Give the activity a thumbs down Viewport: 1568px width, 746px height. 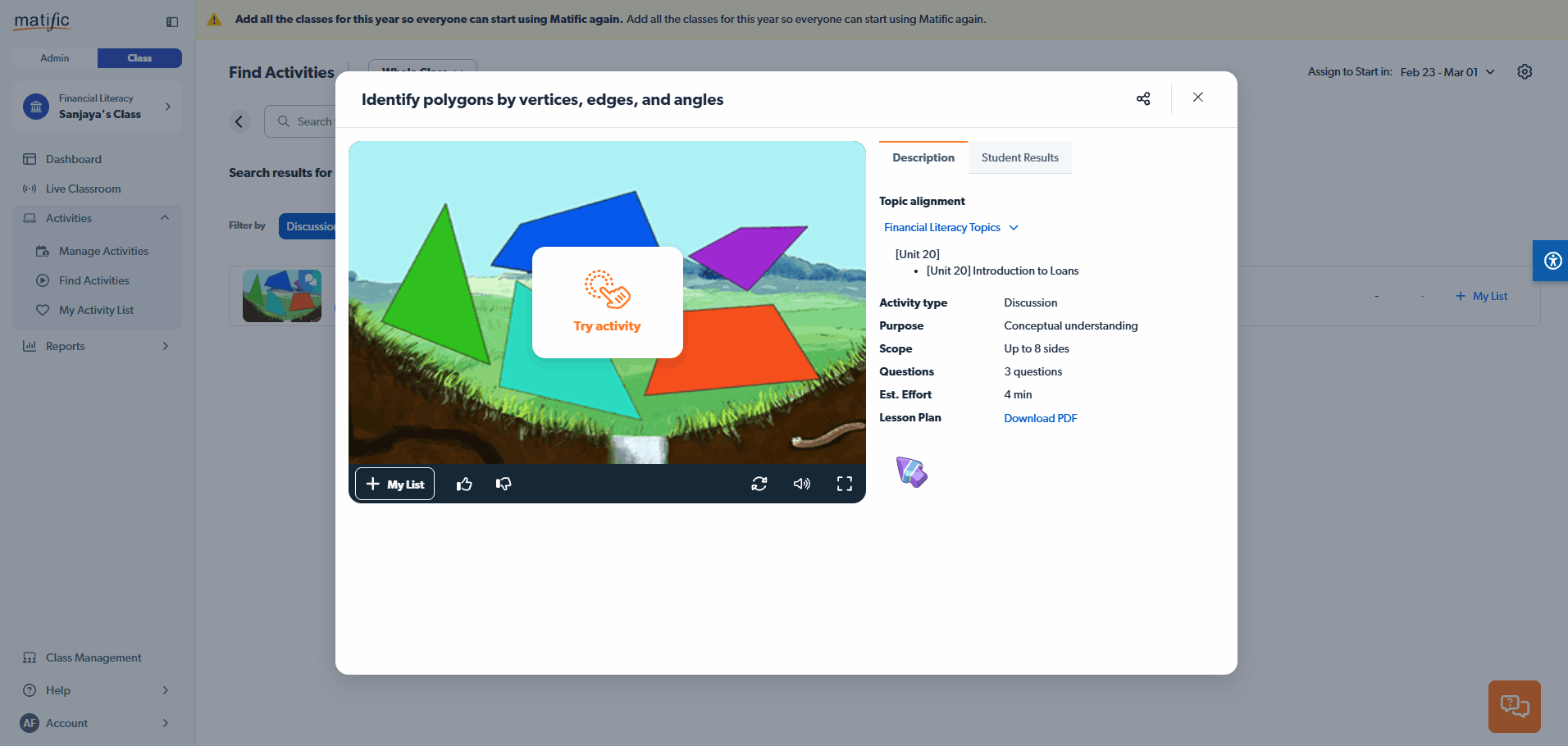point(504,484)
